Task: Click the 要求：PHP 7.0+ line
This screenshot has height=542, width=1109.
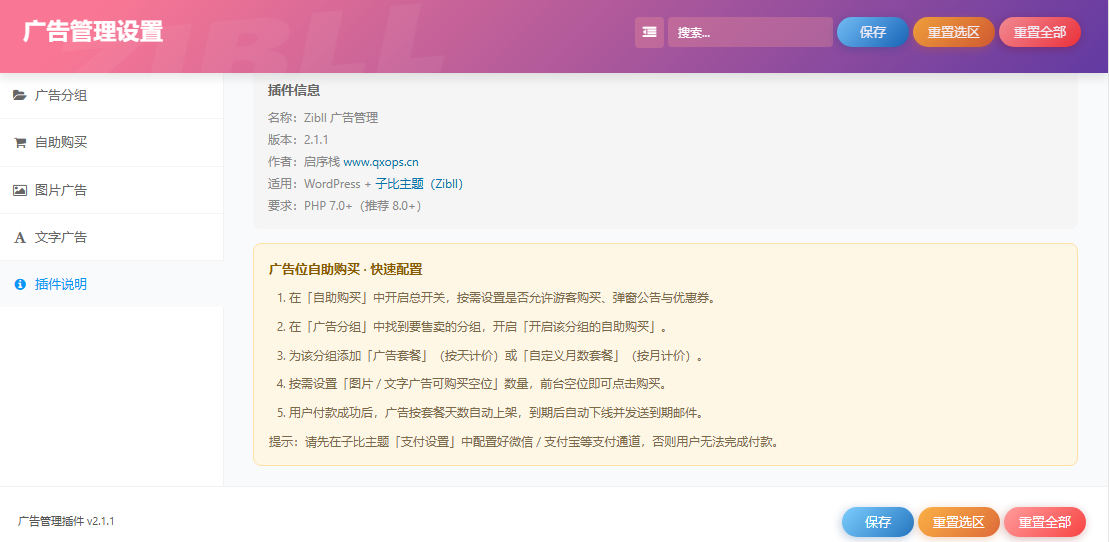Action: (344, 205)
